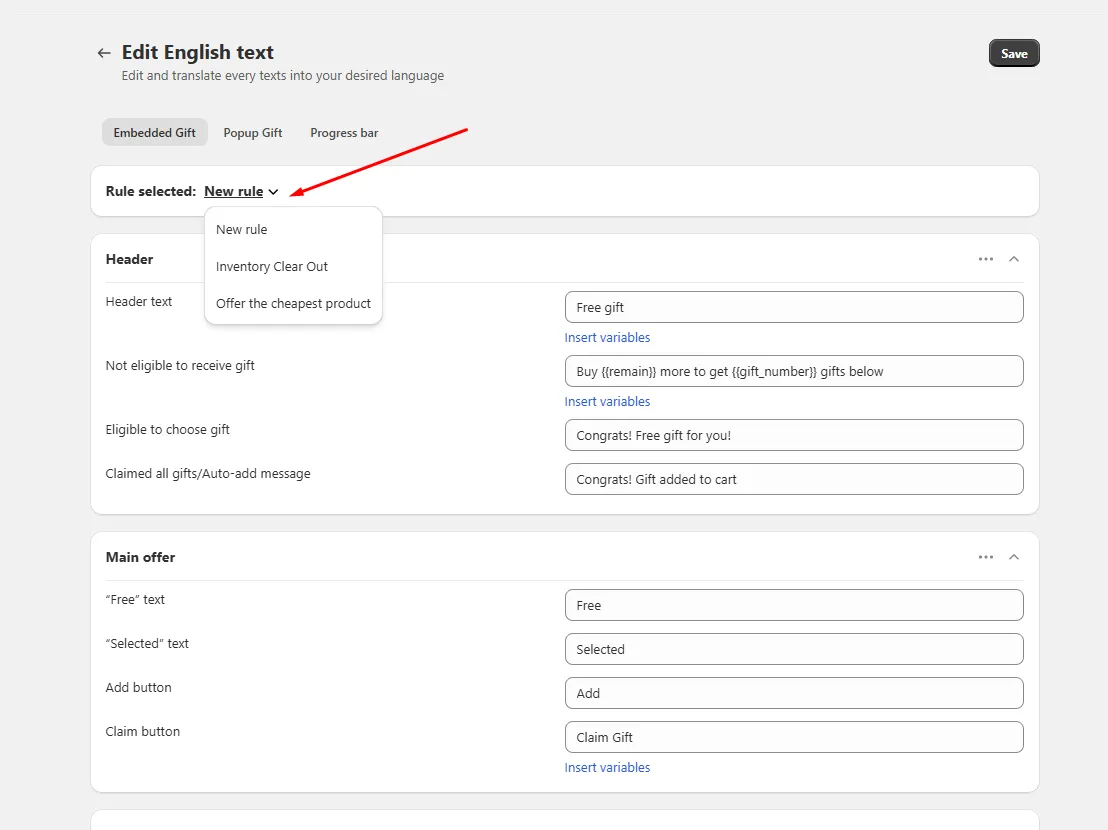Click the Claim button label
This screenshot has height=830, width=1108.
pyautogui.click(x=143, y=732)
